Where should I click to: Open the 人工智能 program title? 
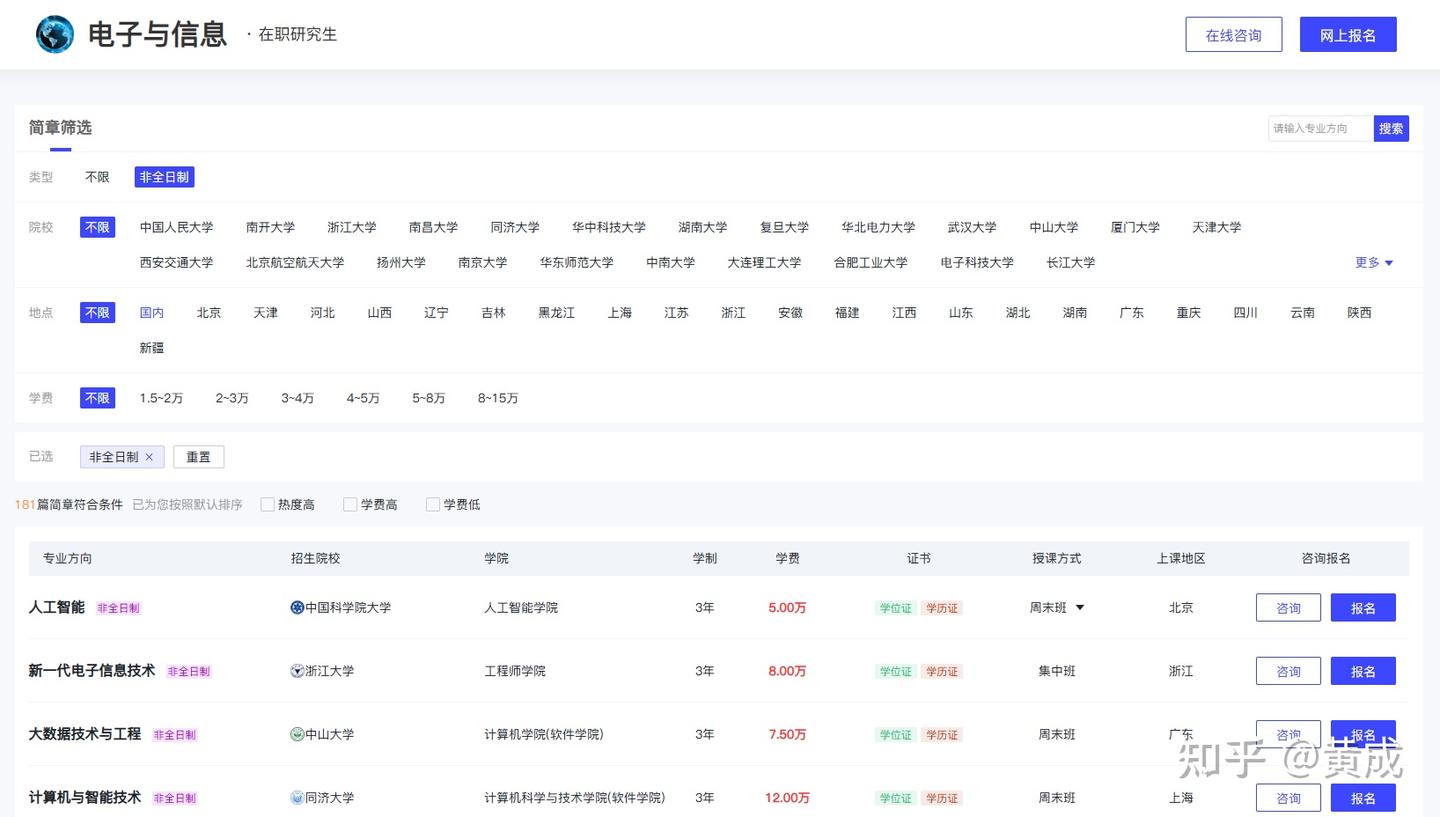point(57,607)
